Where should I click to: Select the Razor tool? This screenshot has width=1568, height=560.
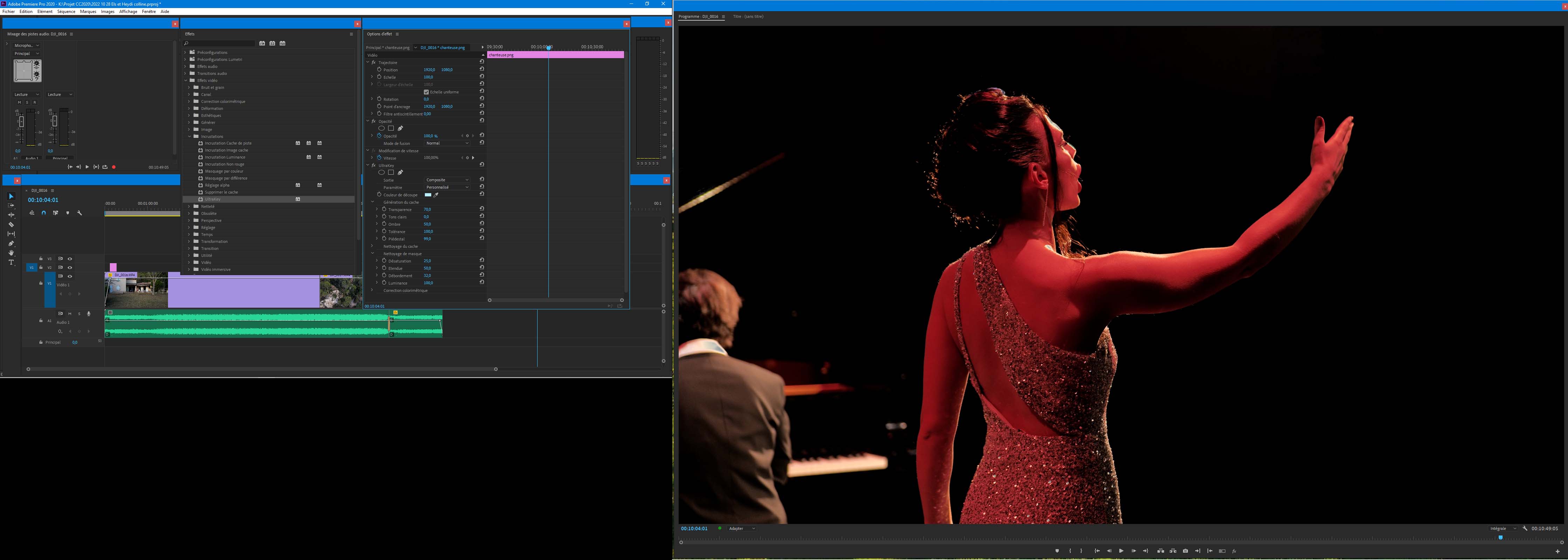pyautogui.click(x=11, y=225)
